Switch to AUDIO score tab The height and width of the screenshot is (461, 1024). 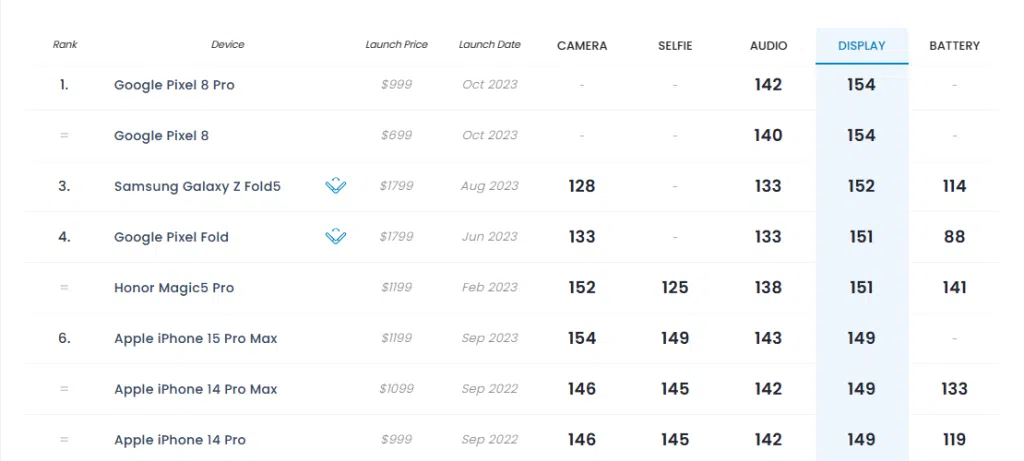click(x=768, y=46)
